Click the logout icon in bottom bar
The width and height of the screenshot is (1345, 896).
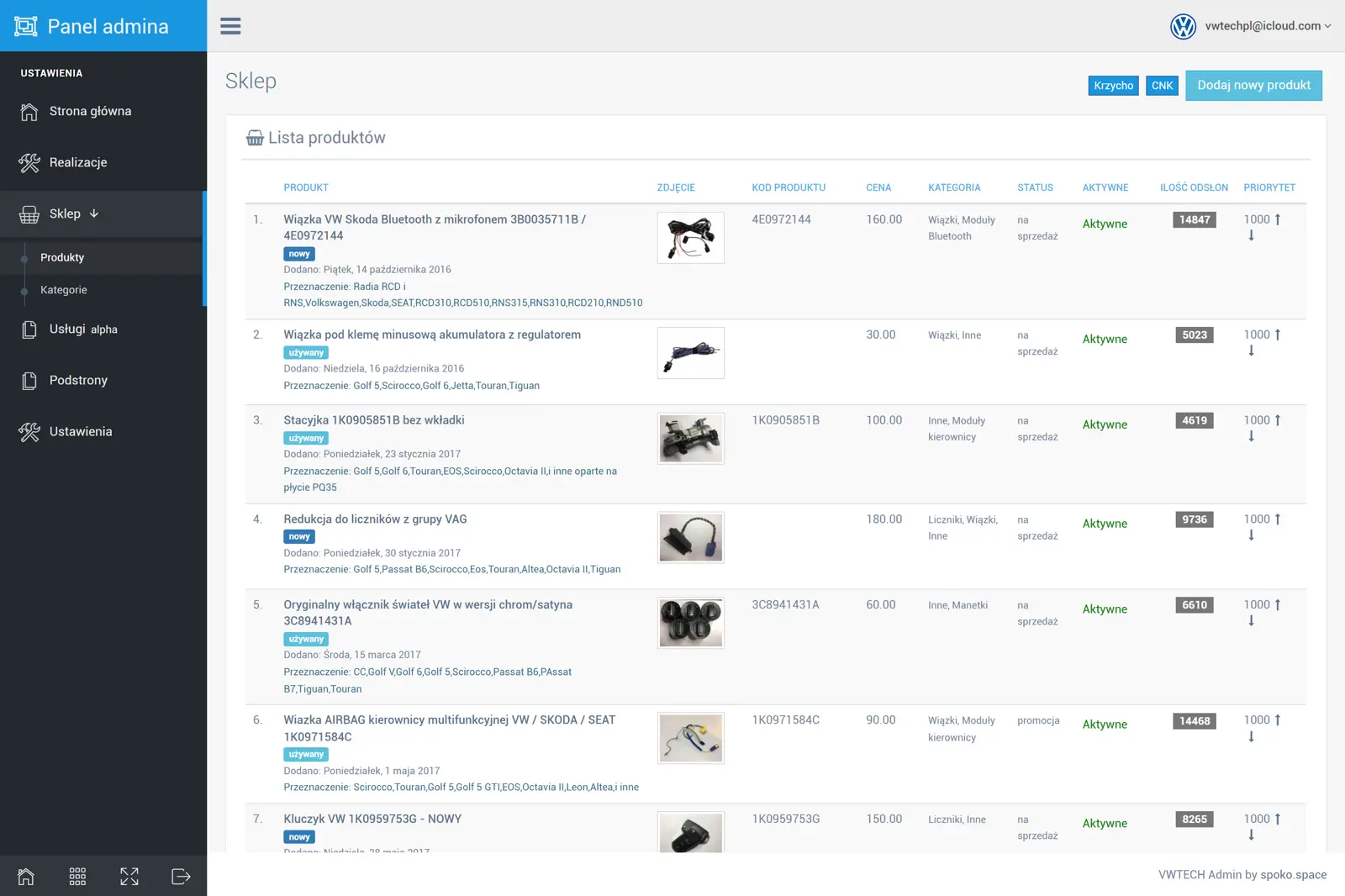click(x=181, y=877)
